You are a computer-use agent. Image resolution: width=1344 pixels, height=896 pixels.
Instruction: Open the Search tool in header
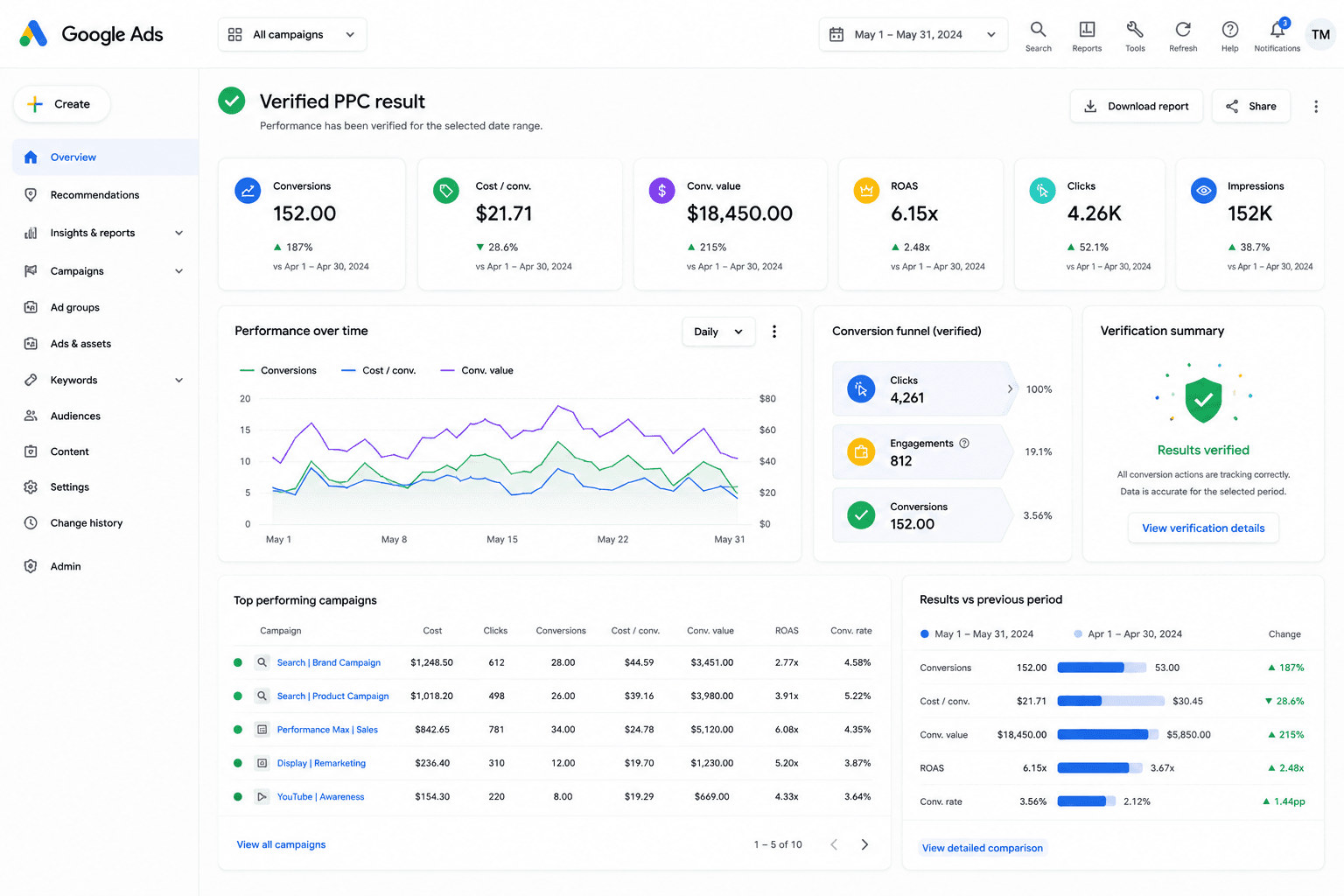pyautogui.click(x=1038, y=36)
